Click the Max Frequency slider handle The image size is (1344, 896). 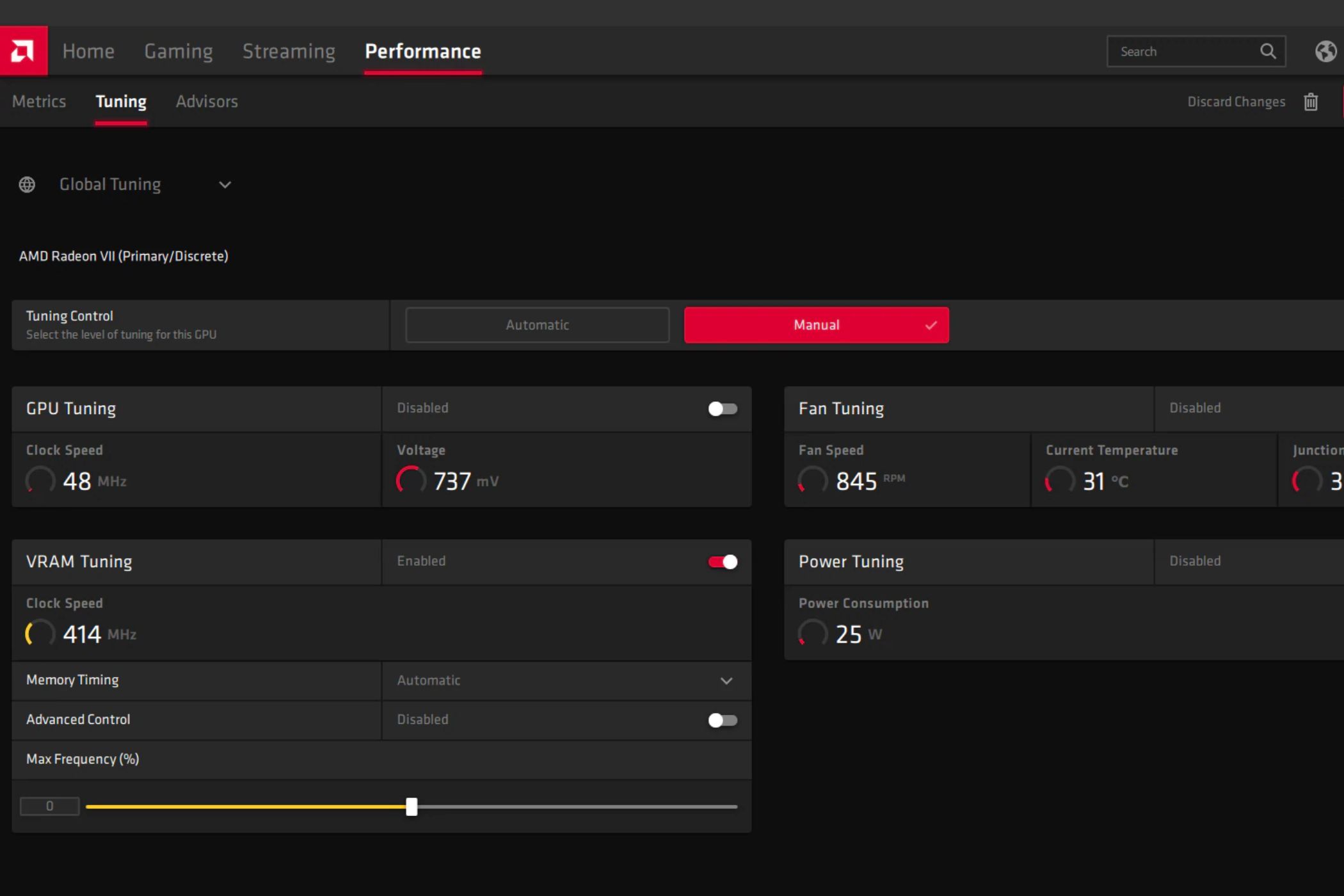point(412,806)
